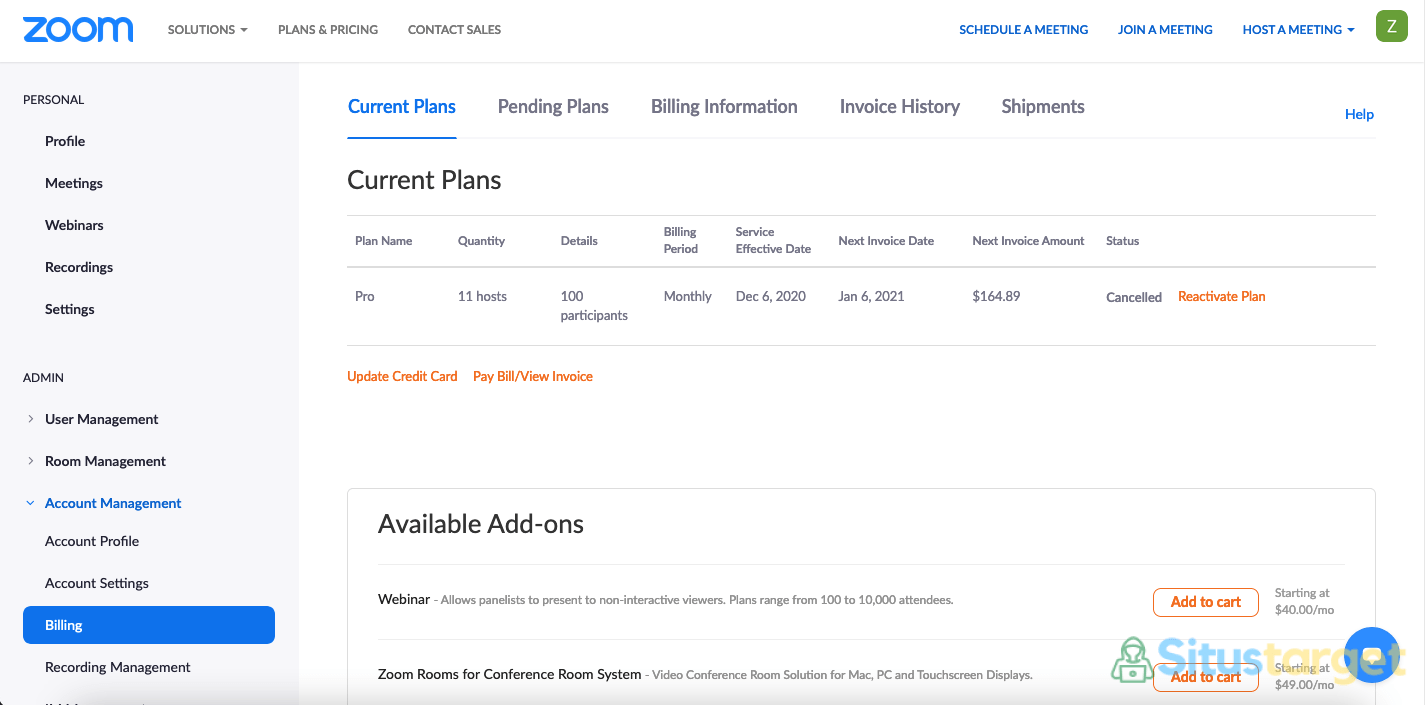Open Webinars in sidebar

click(74, 225)
